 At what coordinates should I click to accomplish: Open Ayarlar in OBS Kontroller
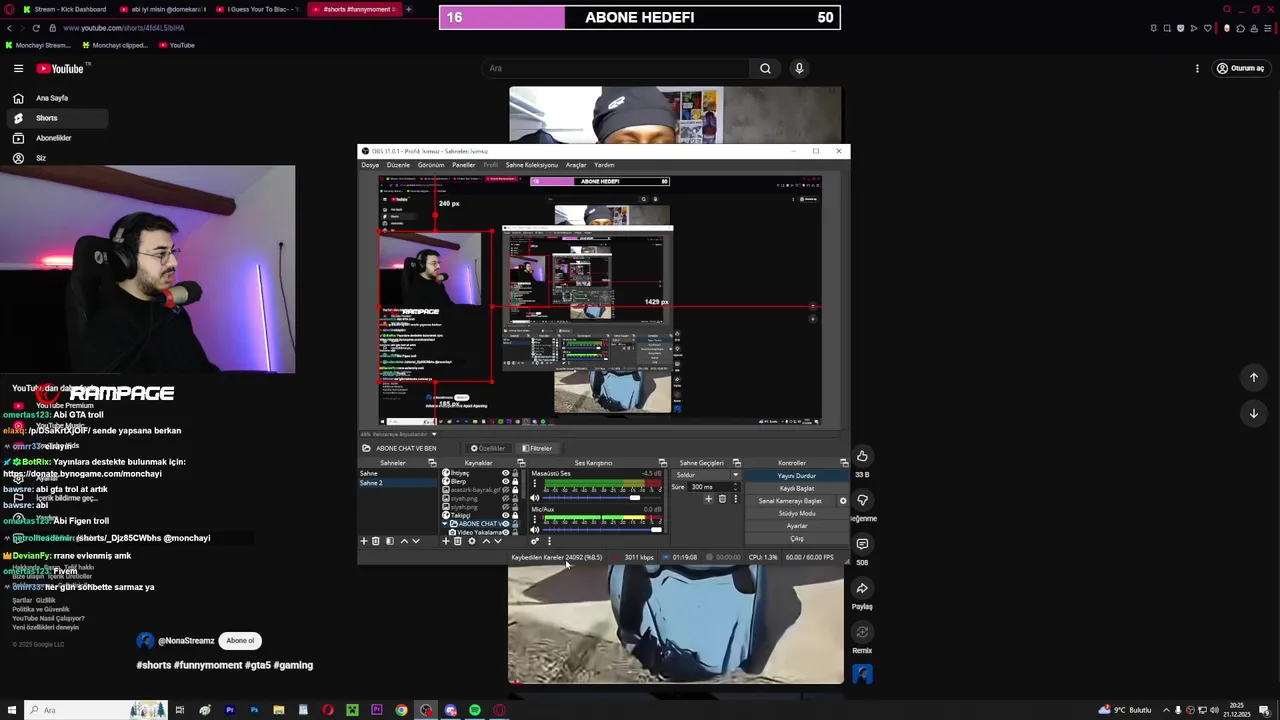[x=797, y=526]
